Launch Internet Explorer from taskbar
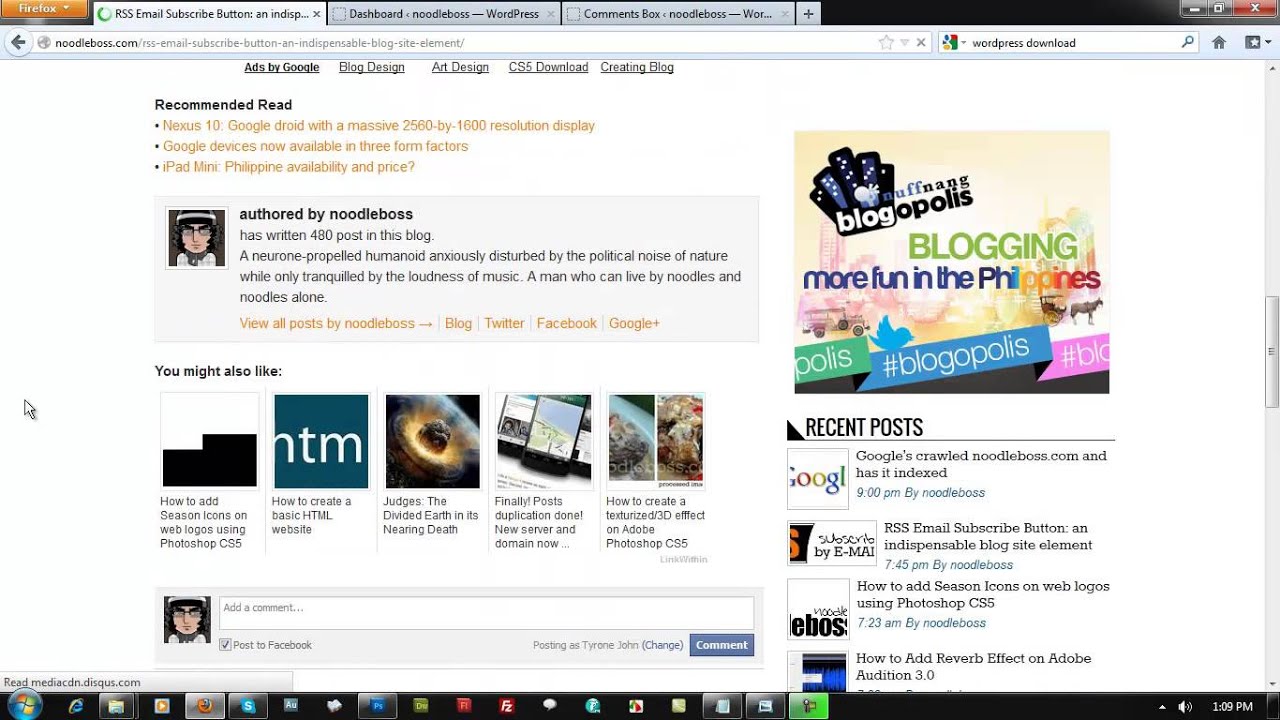 pos(76,706)
